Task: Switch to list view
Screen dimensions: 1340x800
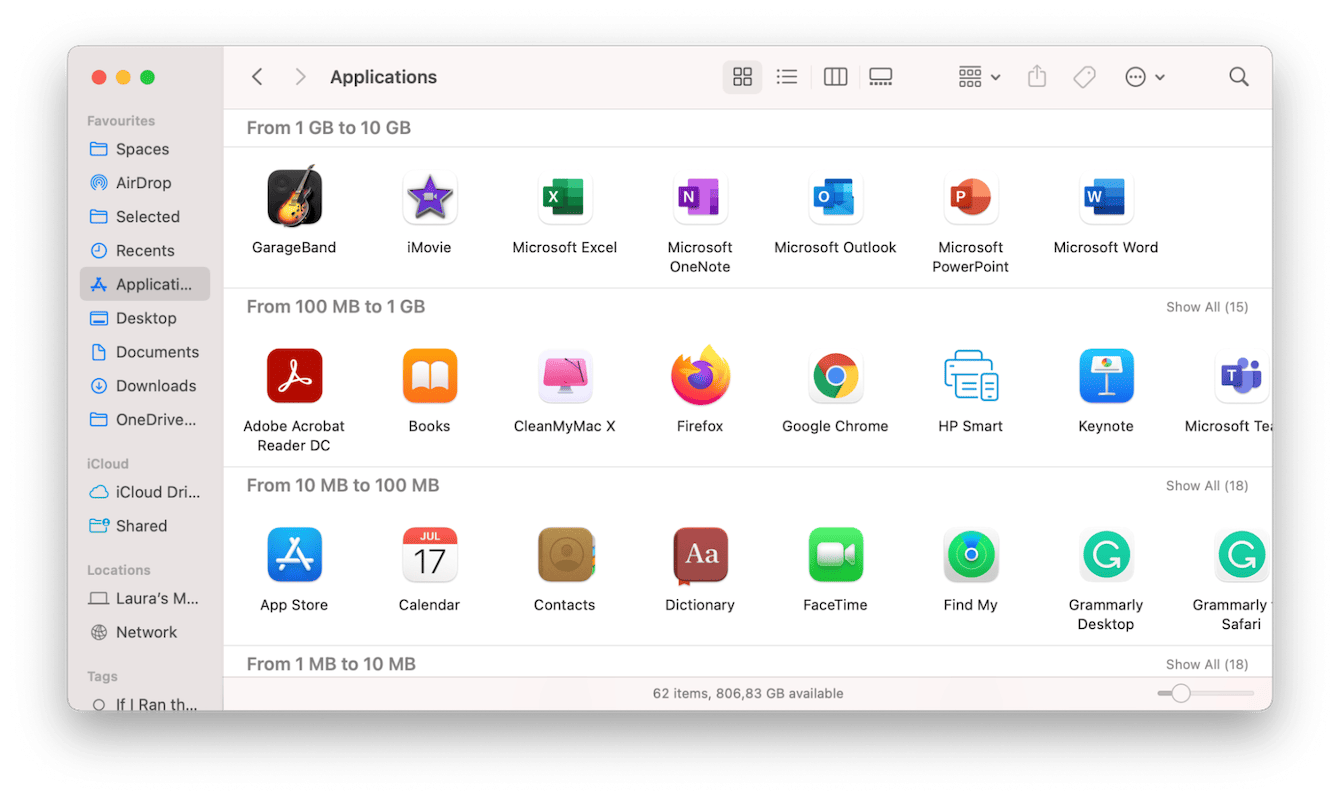Action: (787, 76)
